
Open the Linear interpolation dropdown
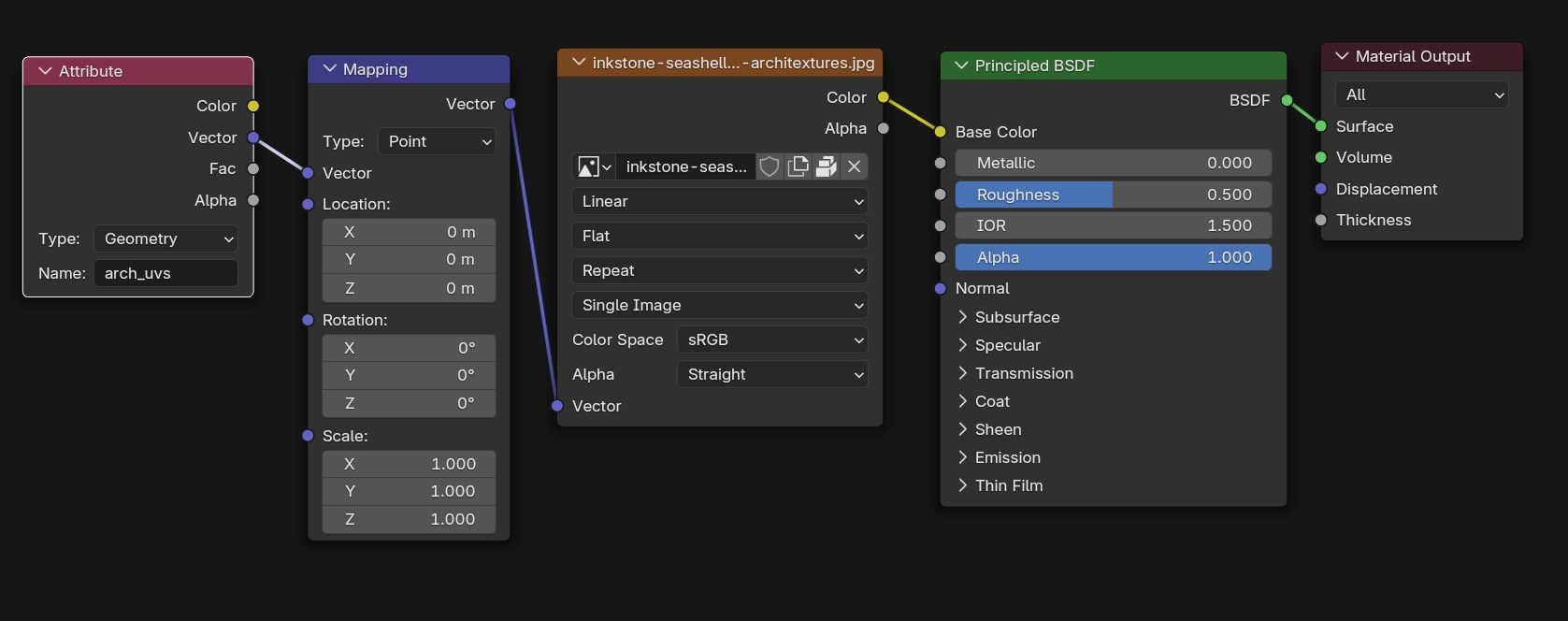pyautogui.click(x=719, y=201)
